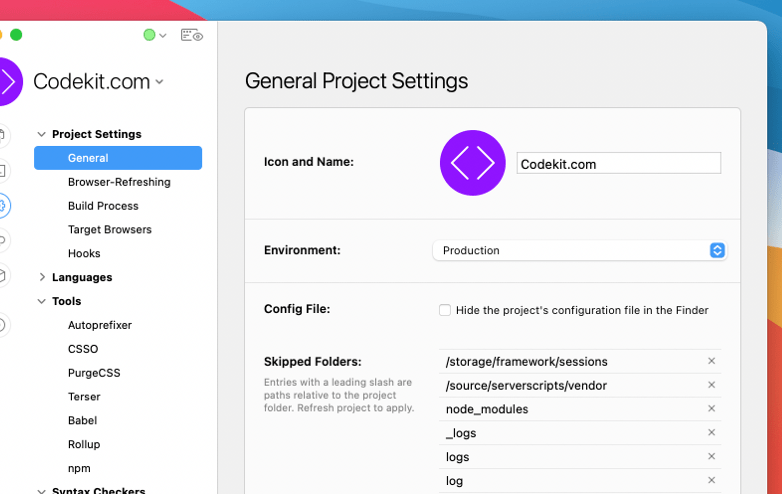Collapse the Tools section
Image resolution: width=782 pixels, height=494 pixels.
tap(42, 301)
